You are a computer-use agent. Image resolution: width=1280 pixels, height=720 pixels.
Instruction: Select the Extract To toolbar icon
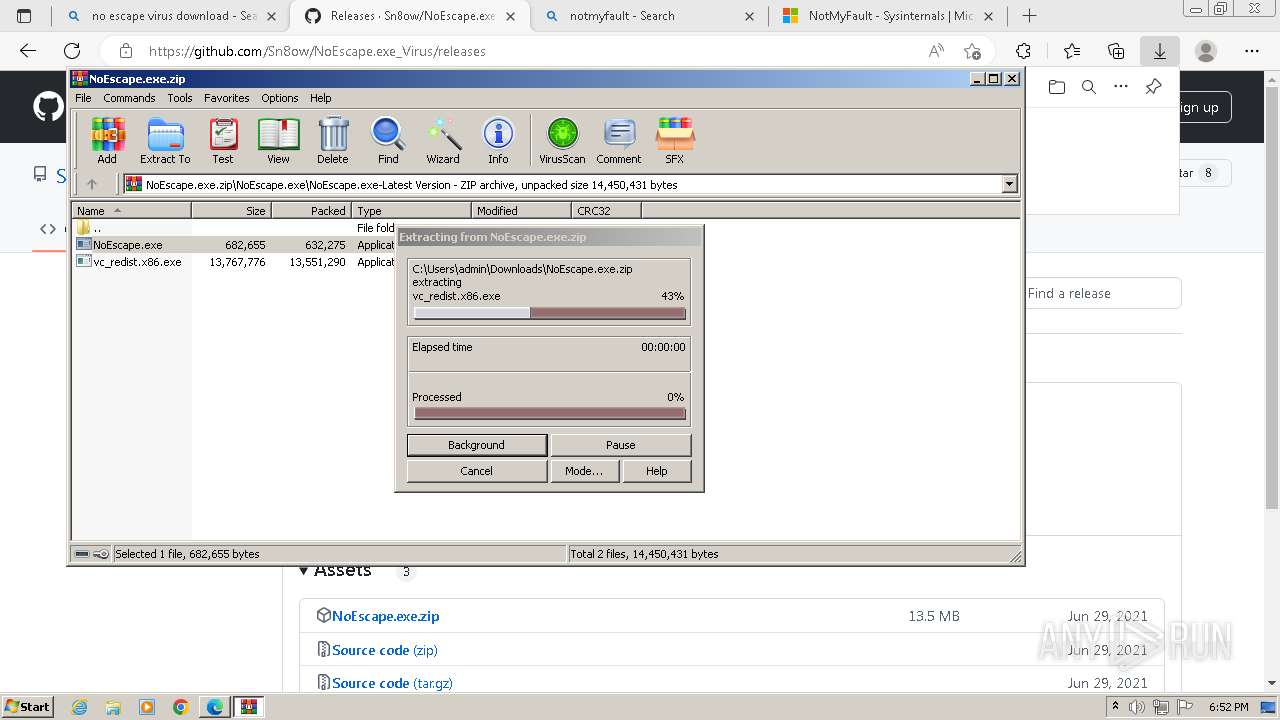point(165,140)
